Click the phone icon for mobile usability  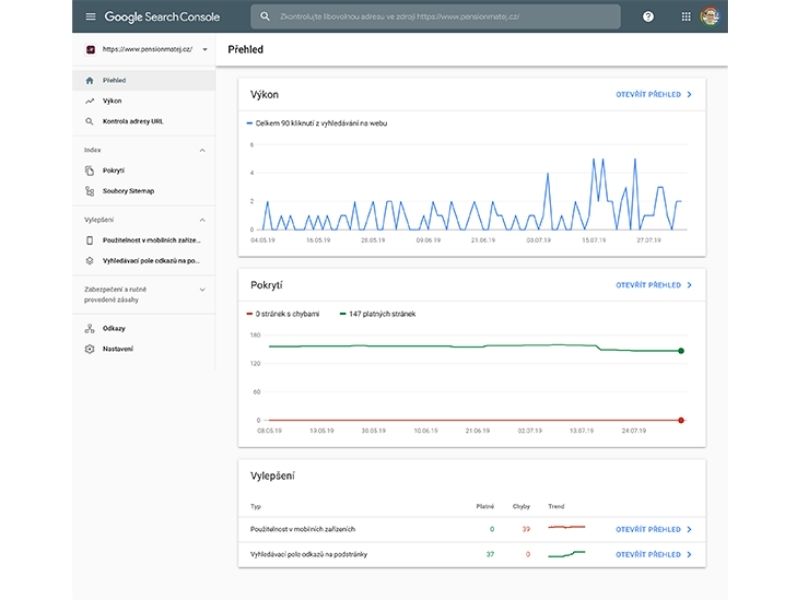point(90,240)
